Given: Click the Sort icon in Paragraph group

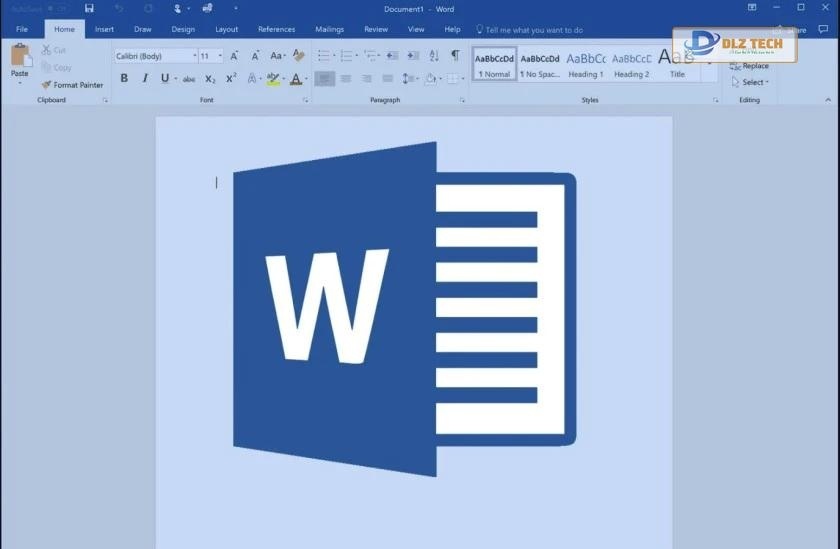Looking at the screenshot, I should [434, 56].
